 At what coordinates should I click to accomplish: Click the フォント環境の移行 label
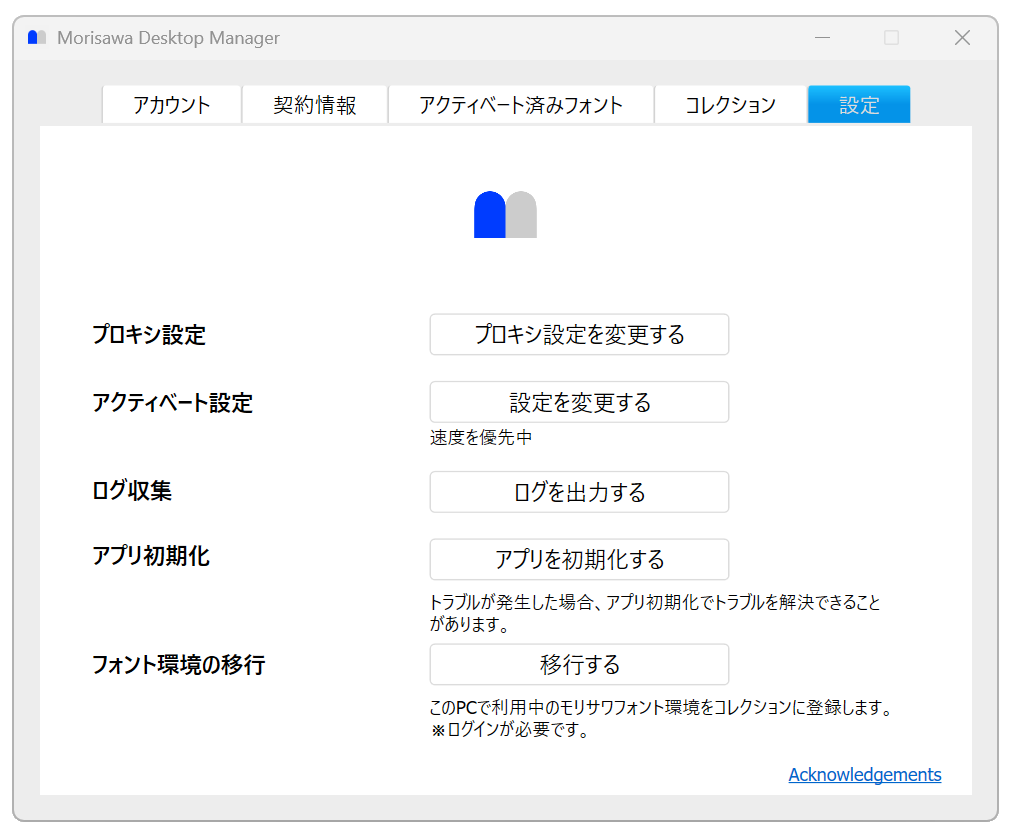coord(179,664)
